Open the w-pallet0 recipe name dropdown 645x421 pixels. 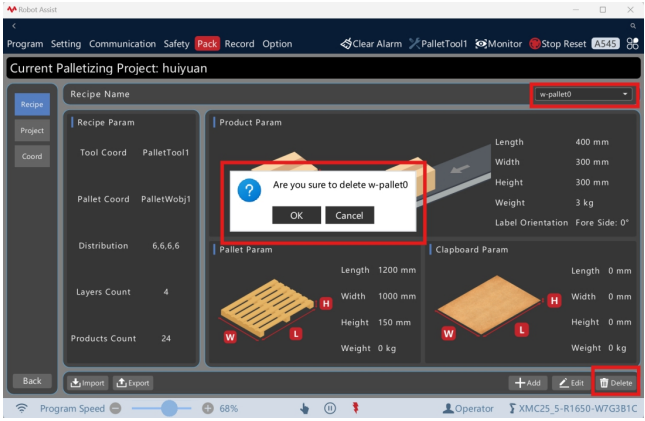pyautogui.click(x=584, y=94)
